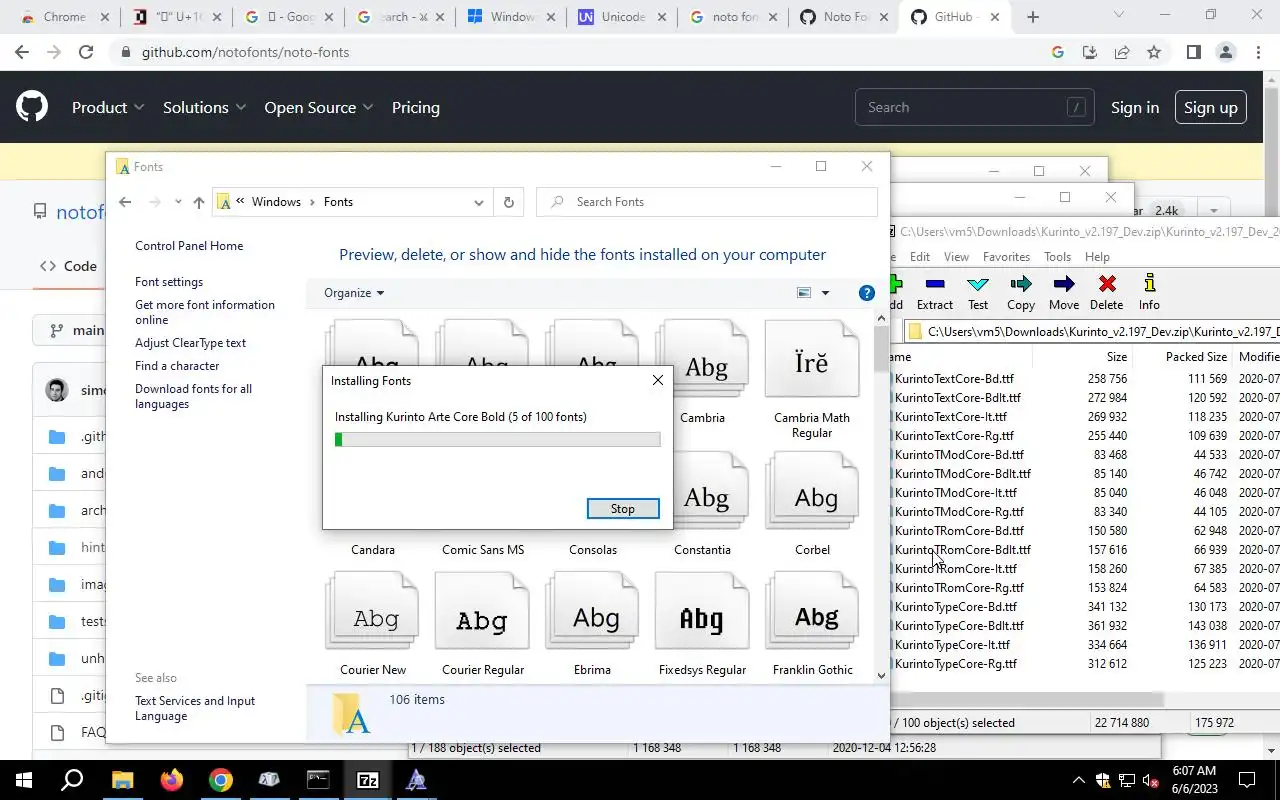Expand Organize dropdown in Fonts window
The height and width of the screenshot is (800, 1280).
[354, 293]
